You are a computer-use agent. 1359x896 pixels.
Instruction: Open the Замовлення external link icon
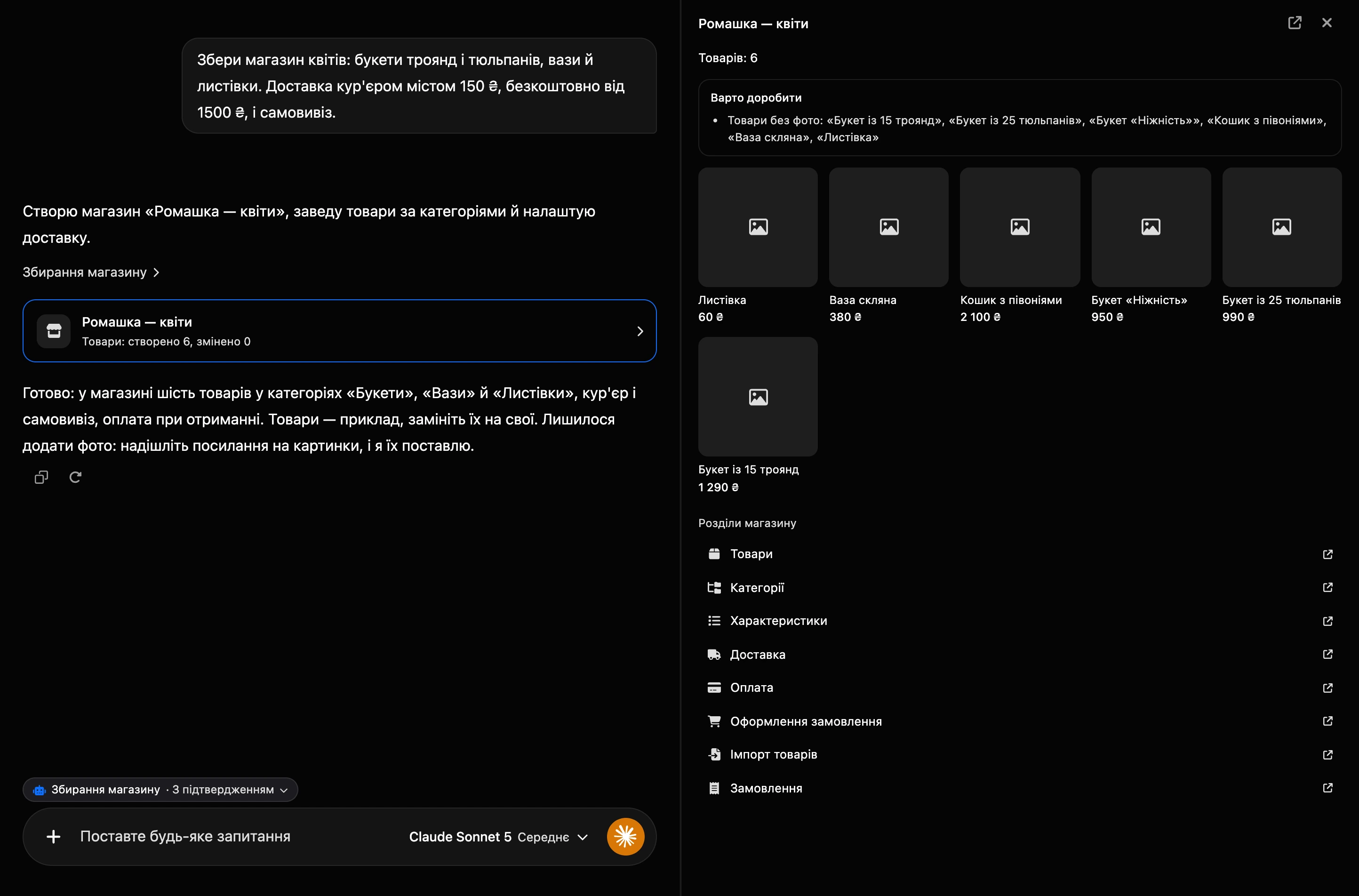pos(1327,788)
